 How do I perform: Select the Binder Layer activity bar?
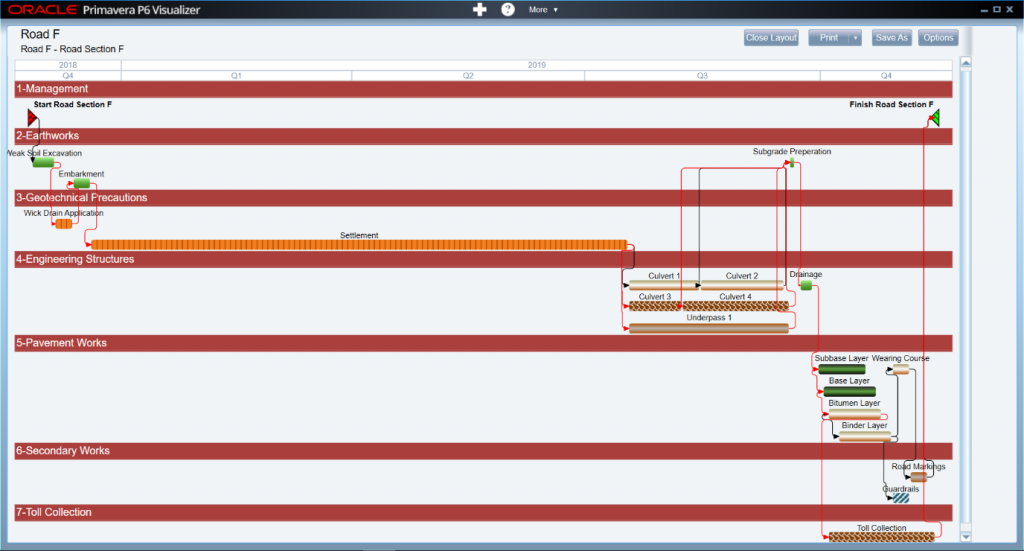pos(865,436)
